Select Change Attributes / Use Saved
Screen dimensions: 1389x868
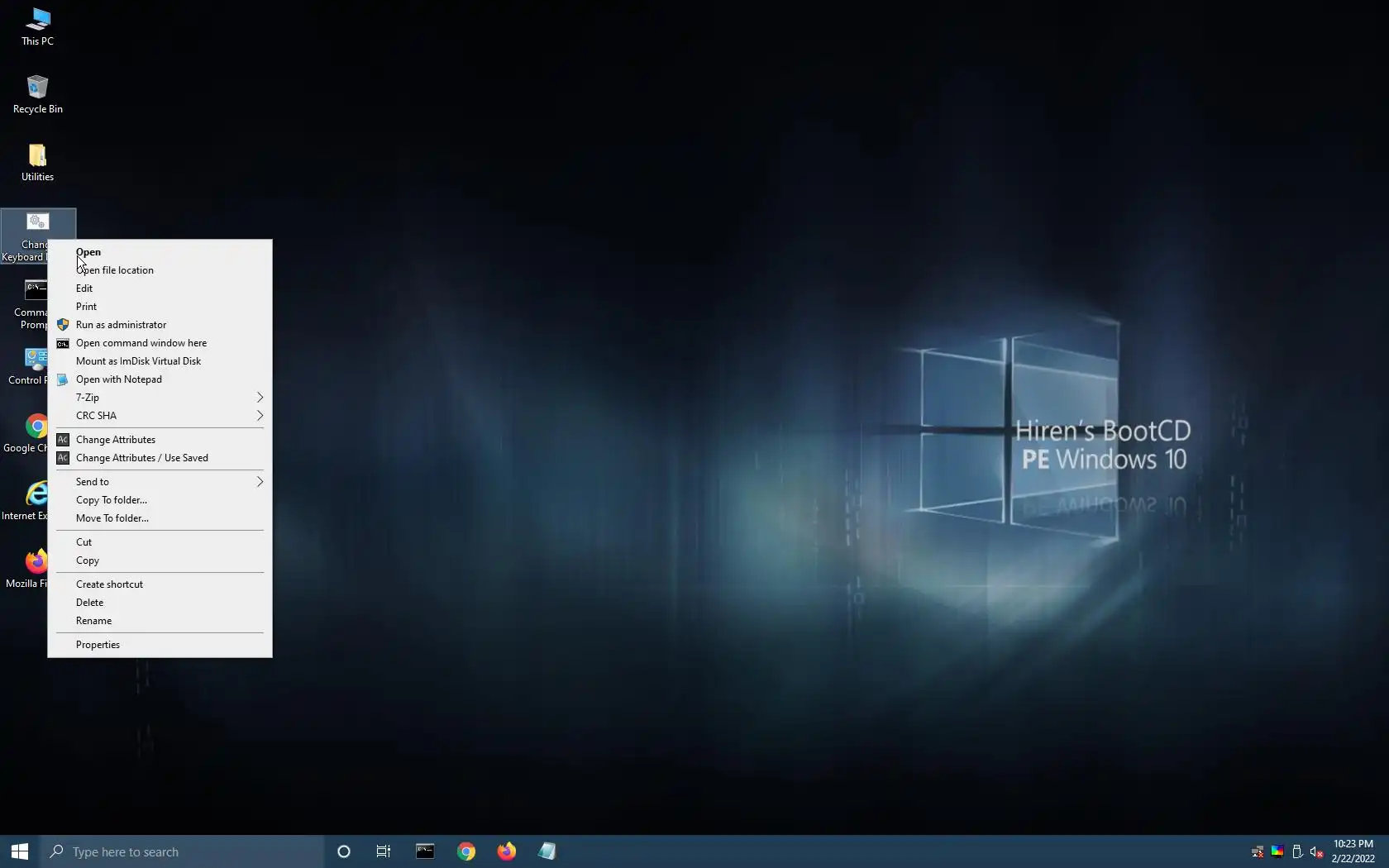click(x=160, y=458)
